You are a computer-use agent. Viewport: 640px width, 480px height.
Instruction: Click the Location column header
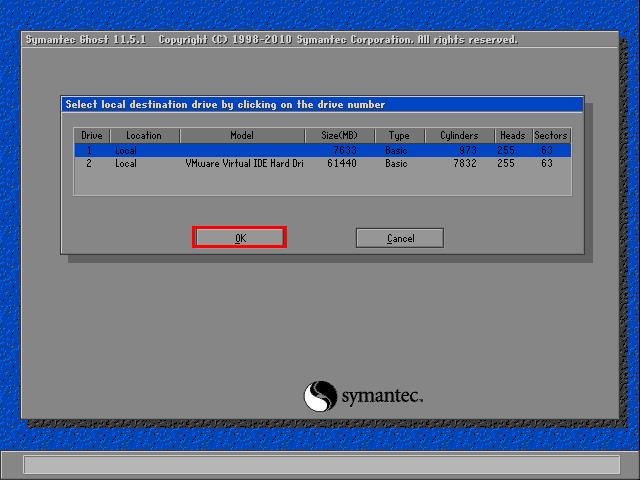[x=144, y=136]
